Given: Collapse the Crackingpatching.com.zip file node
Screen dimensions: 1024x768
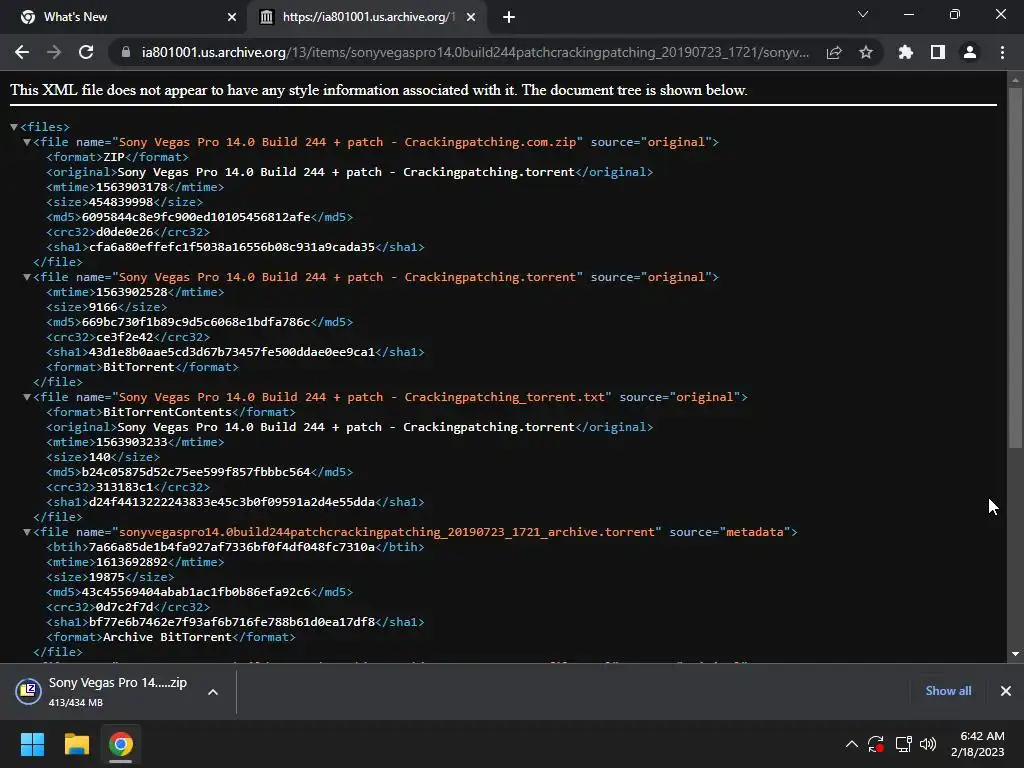Looking at the screenshot, I should click(27, 142).
